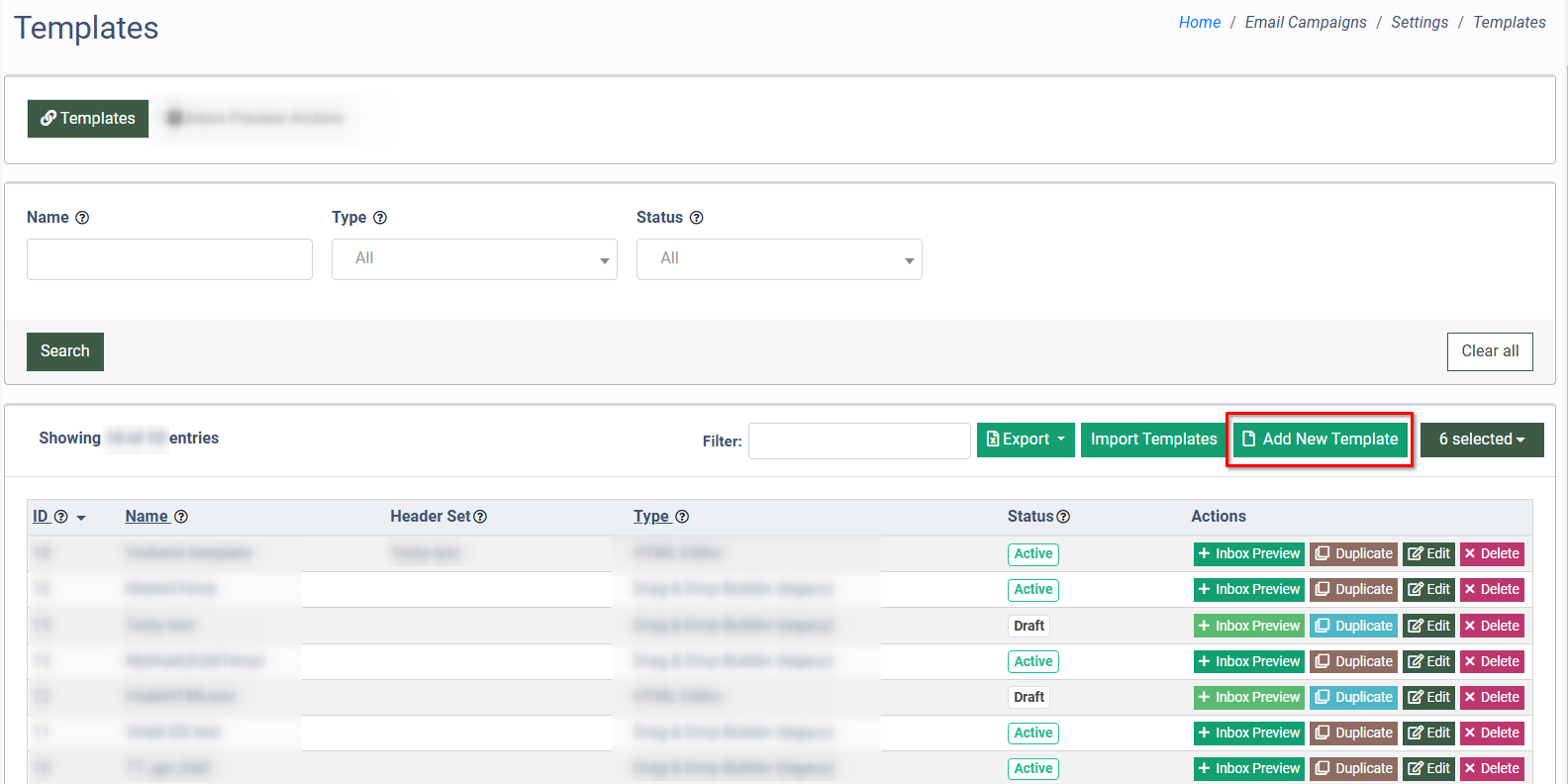Click the Add New Template button

tap(1320, 440)
